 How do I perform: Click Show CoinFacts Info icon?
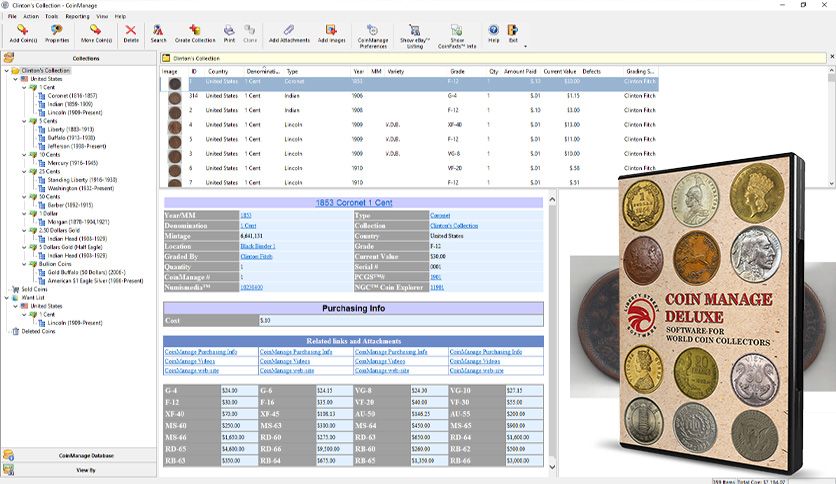[x=456, y=29]
